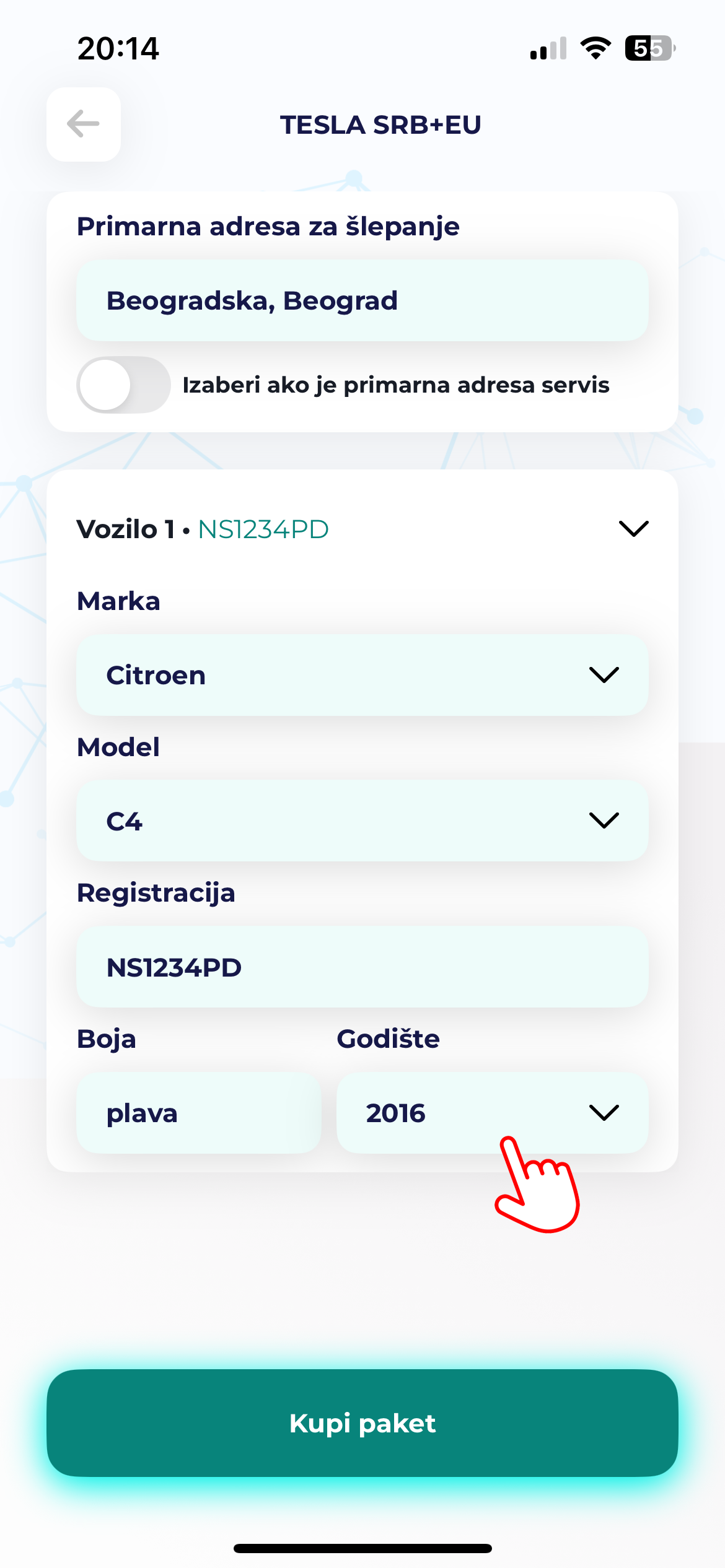
Task: Edit the Registracija field NS1234PD
Action: (362, 967)
